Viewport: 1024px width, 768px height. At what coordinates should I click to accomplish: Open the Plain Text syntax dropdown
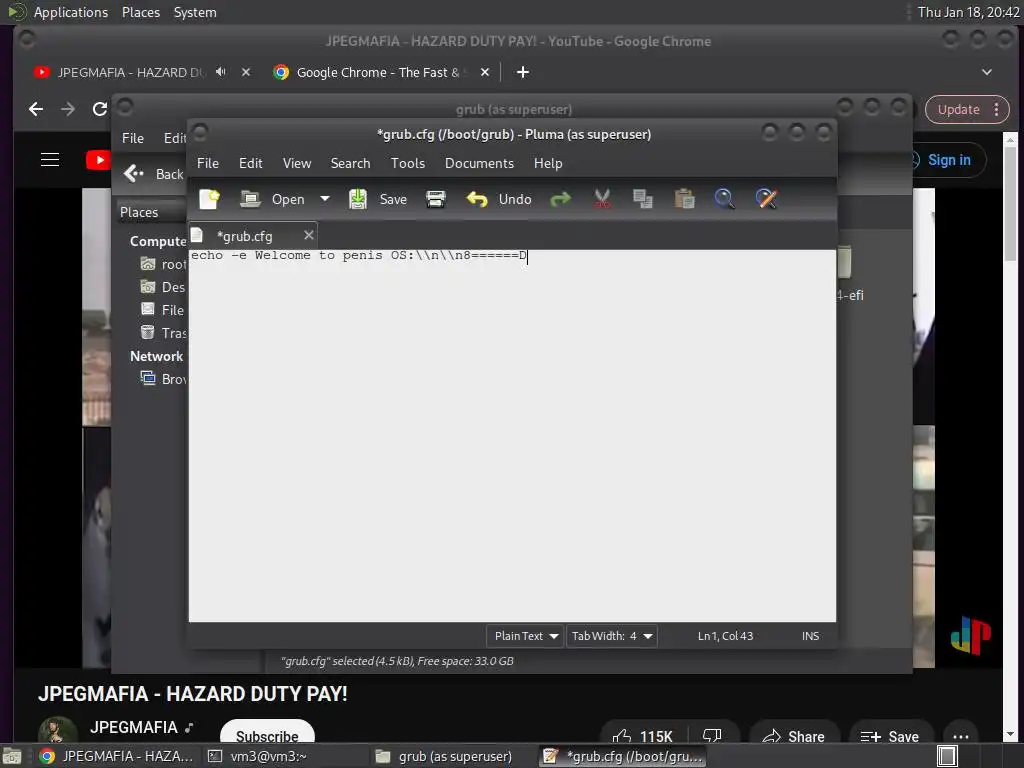coord(524,635)
